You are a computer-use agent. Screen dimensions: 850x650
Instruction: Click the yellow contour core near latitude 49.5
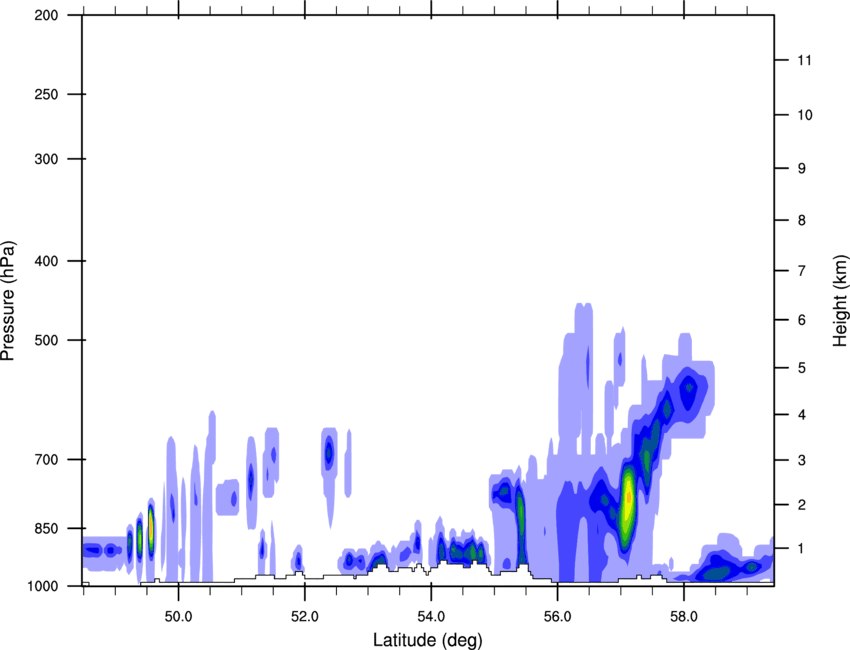tap(151, 529)
